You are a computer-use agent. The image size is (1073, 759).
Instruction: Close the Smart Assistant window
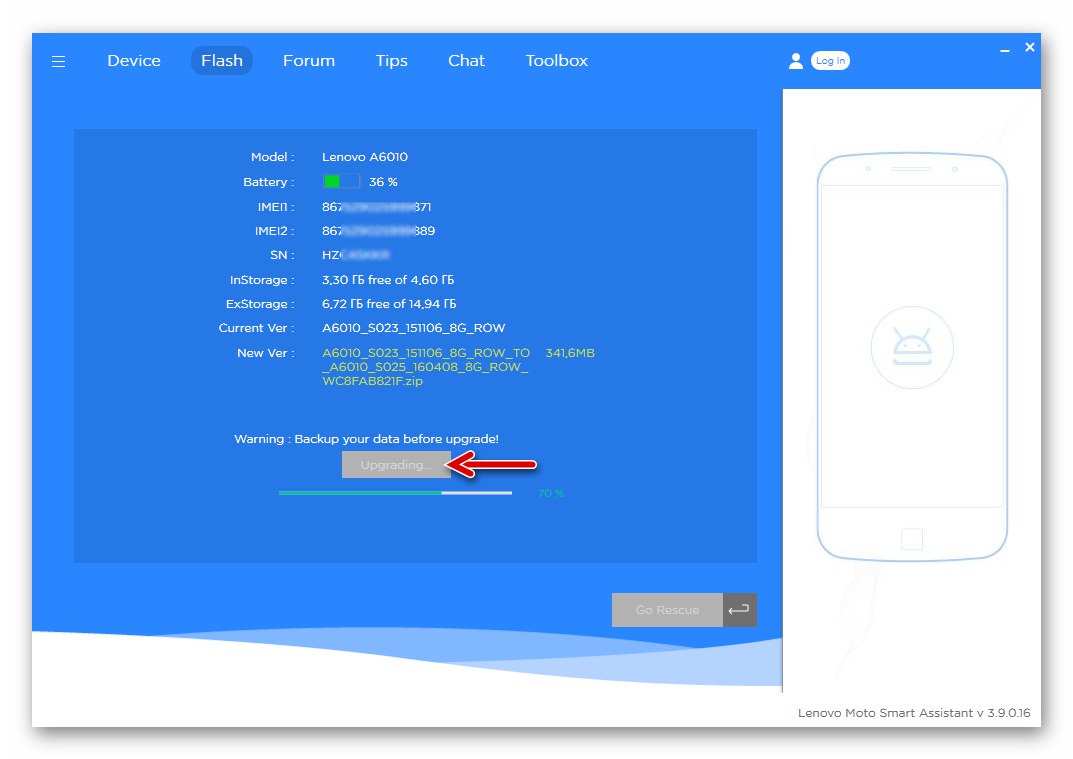pos(1029,47)
